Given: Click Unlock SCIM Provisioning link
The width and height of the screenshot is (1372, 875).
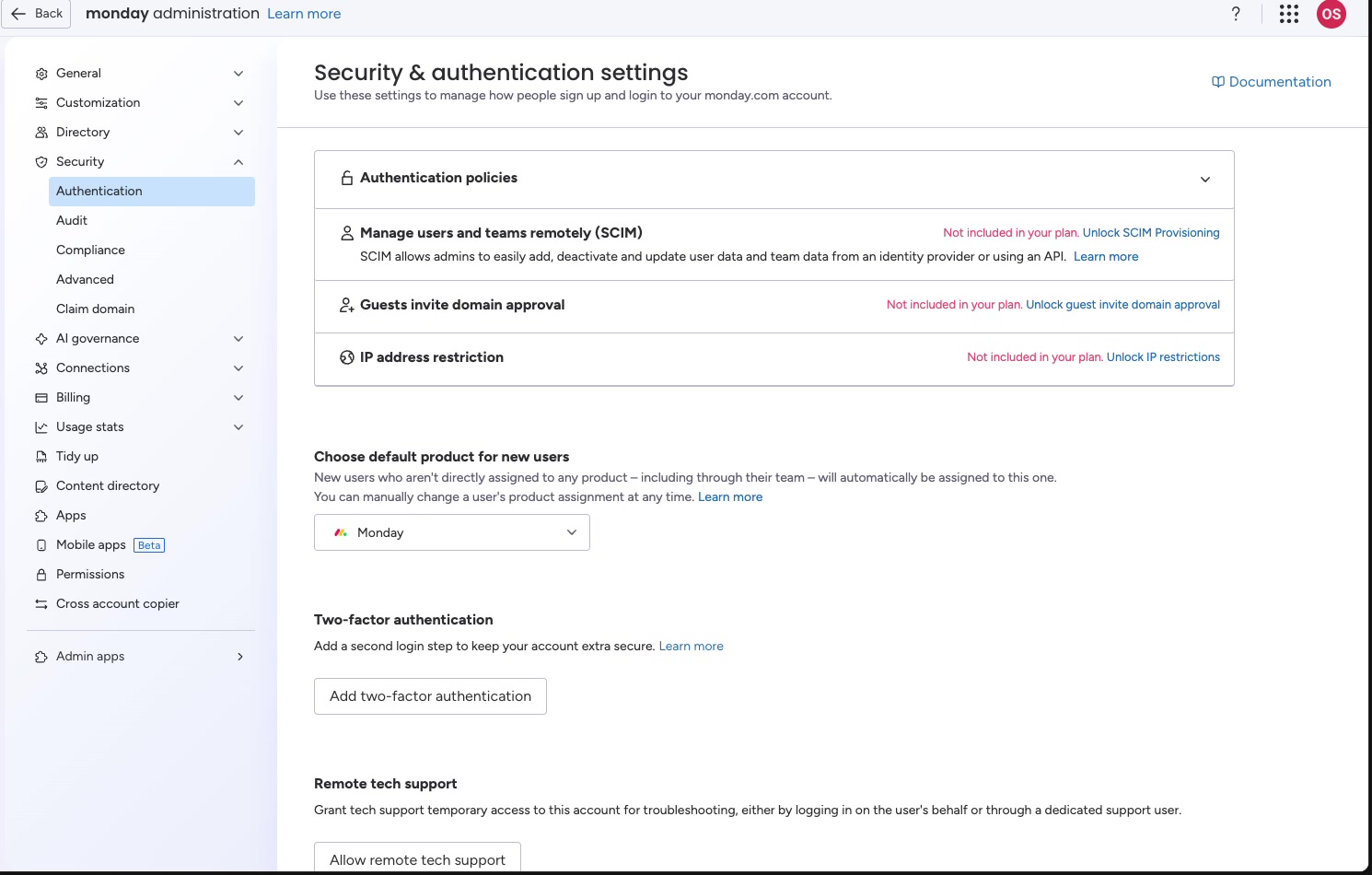Looking at the screenshot, I should coord(1151,233).
